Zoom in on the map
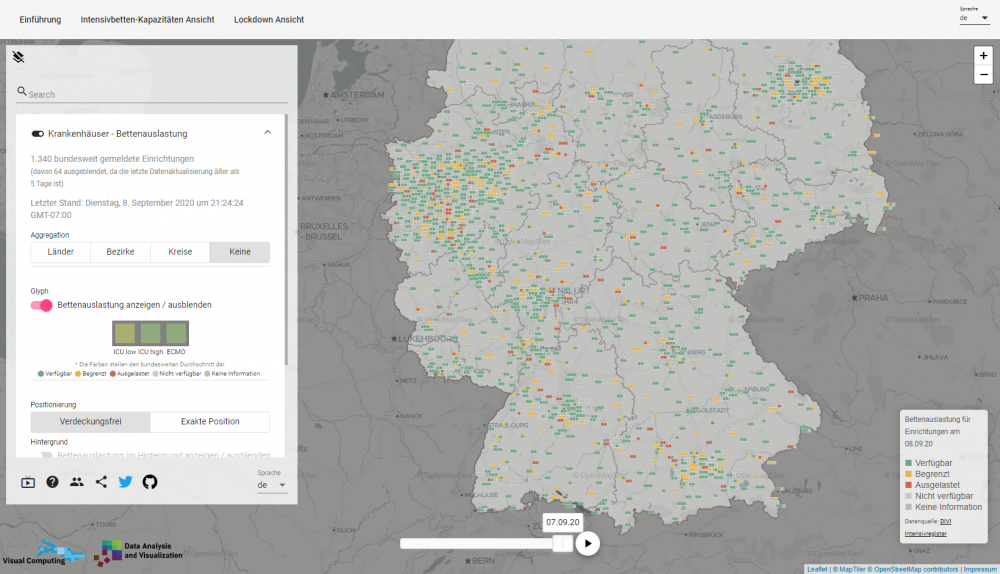This screenshot has height=574, width=1000. [983, 56]
